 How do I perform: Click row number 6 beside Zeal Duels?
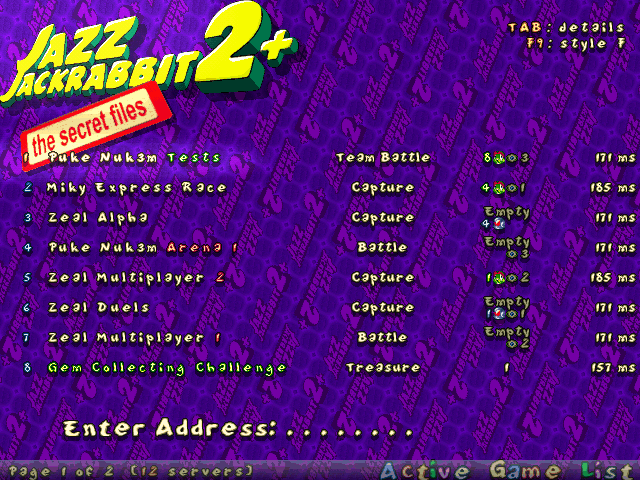pos(28,308)
